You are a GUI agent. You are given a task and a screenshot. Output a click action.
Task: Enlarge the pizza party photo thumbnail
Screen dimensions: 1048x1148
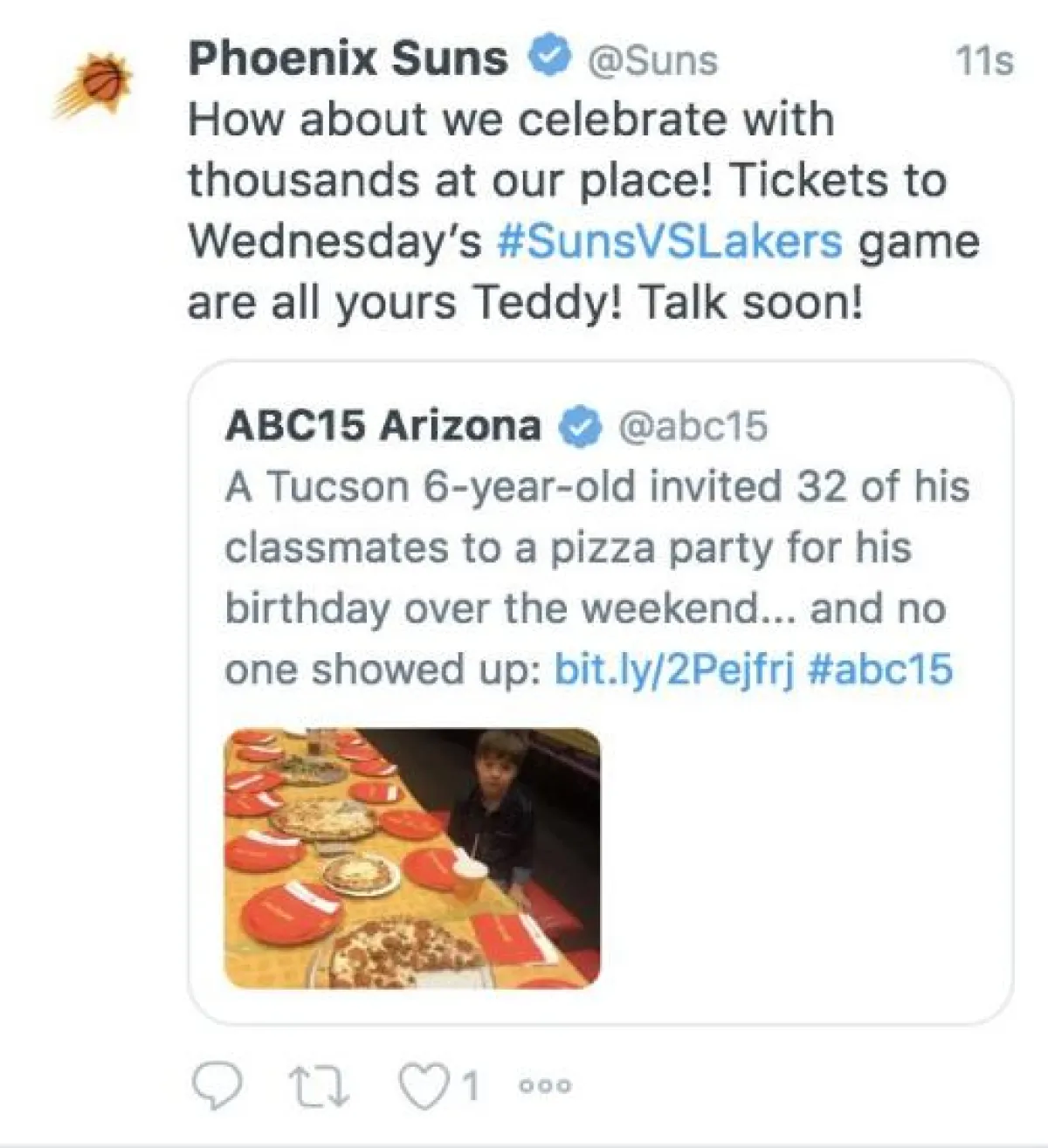click(x=412, y=858)
